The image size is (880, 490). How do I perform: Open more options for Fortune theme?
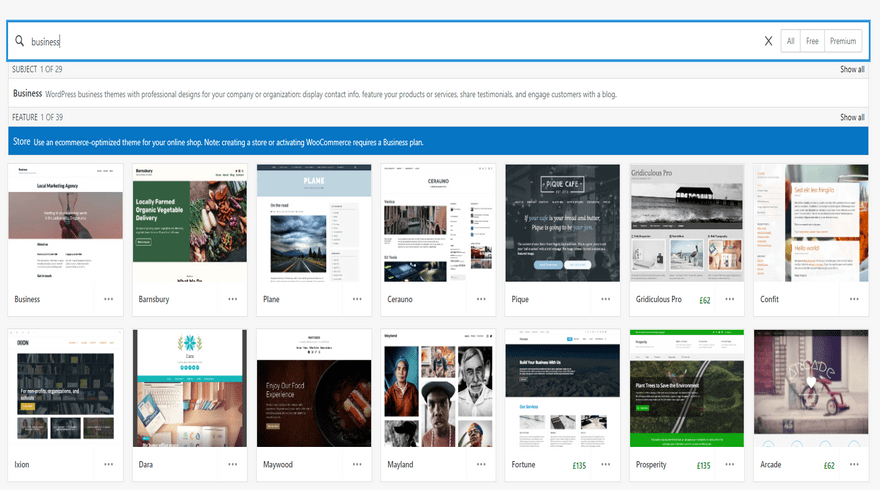pyautogui.click(x=606, y=464)
